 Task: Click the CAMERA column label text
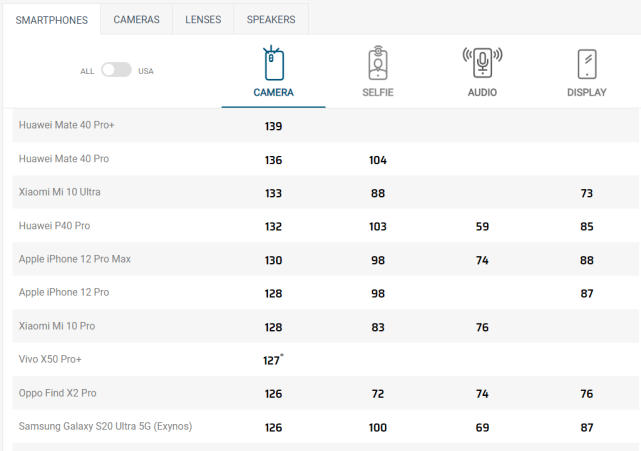[273, 92]
